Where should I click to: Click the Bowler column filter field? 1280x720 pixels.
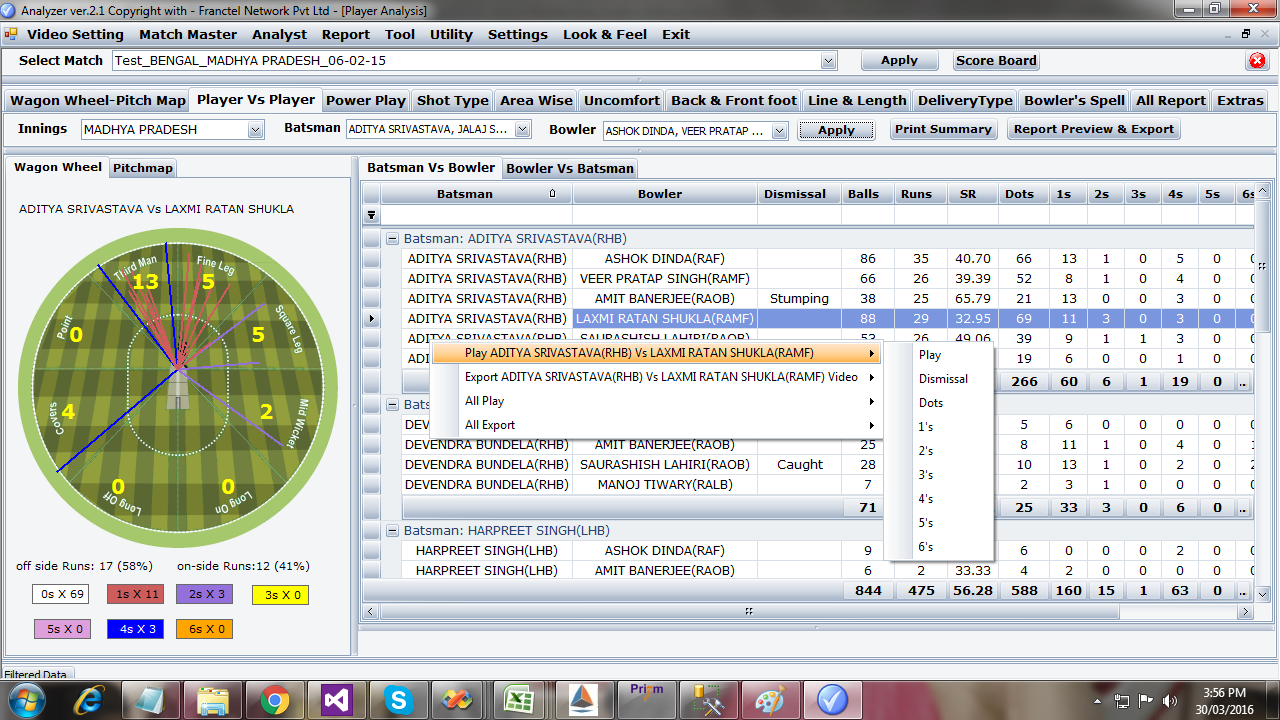point(664,214)
